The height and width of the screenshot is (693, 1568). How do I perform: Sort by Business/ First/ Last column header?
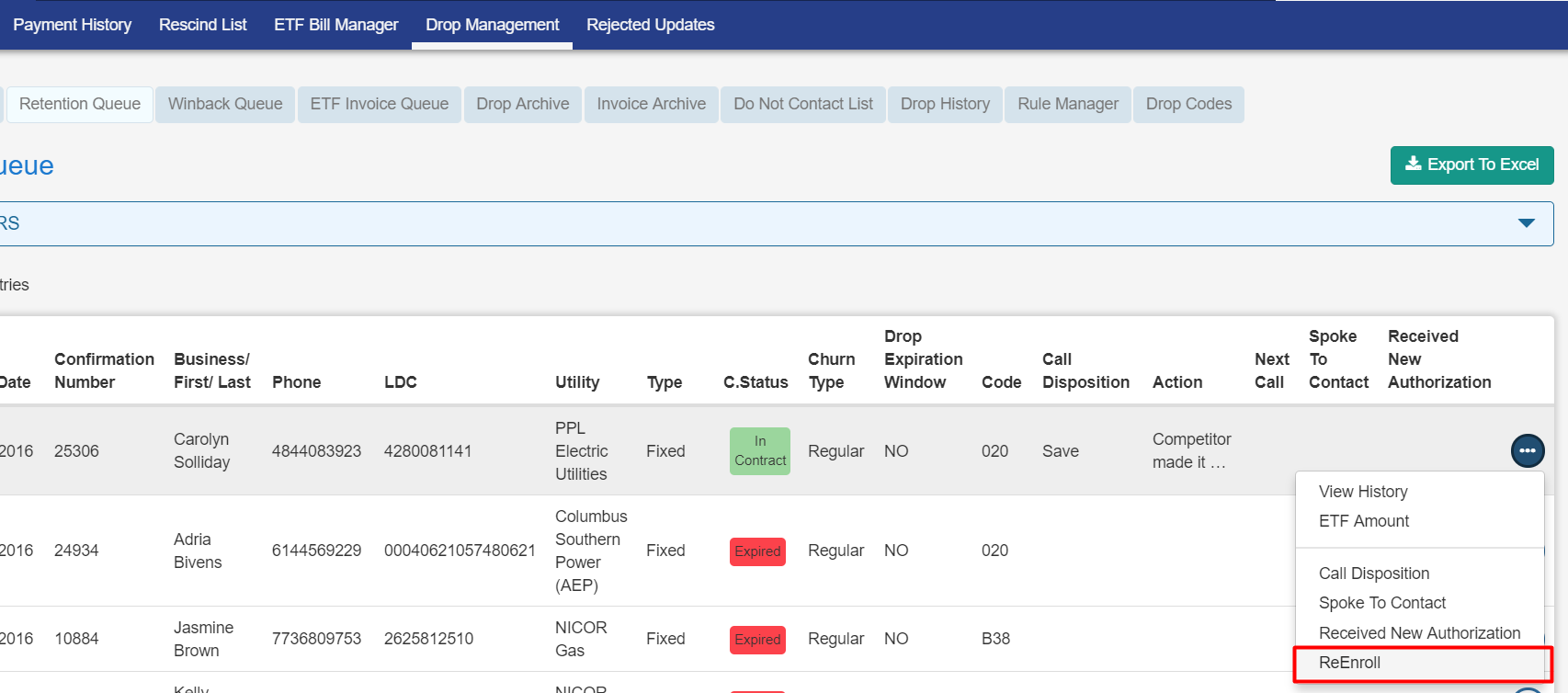(x=211, y=370)
